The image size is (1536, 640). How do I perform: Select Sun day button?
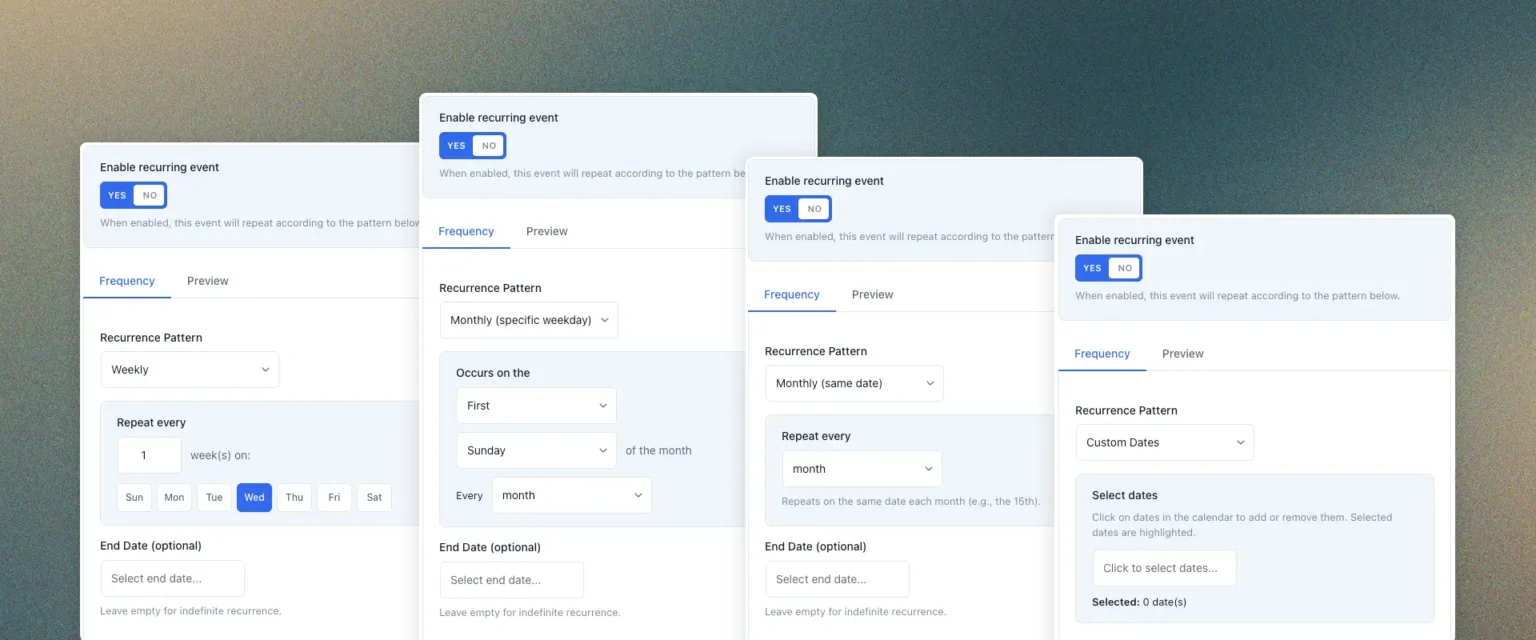(x=134, y=498)
